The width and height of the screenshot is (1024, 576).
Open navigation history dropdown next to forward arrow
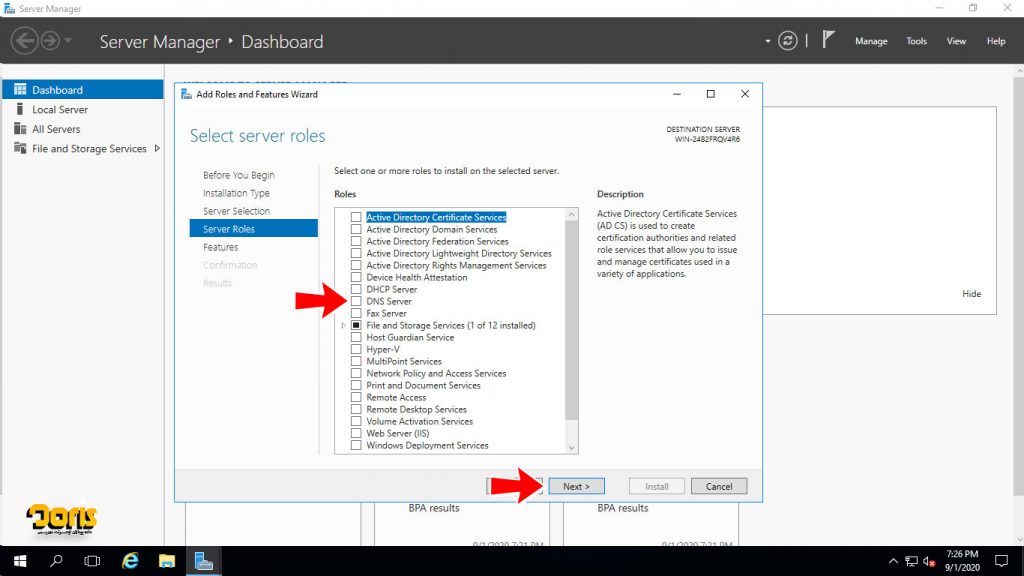tap(68, 41)
